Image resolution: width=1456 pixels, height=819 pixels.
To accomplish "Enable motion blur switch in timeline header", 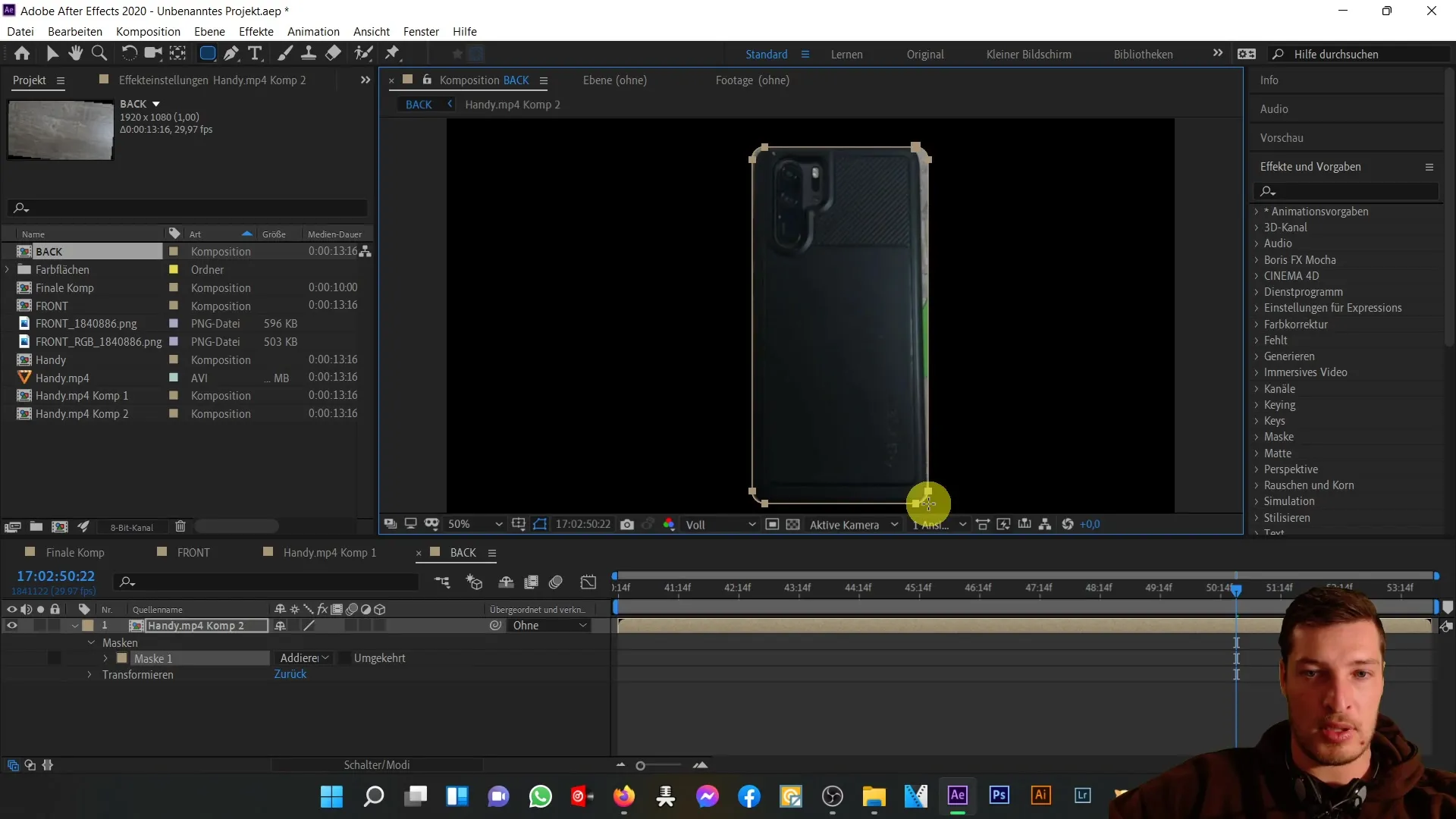I will click(x=555, y=582).
